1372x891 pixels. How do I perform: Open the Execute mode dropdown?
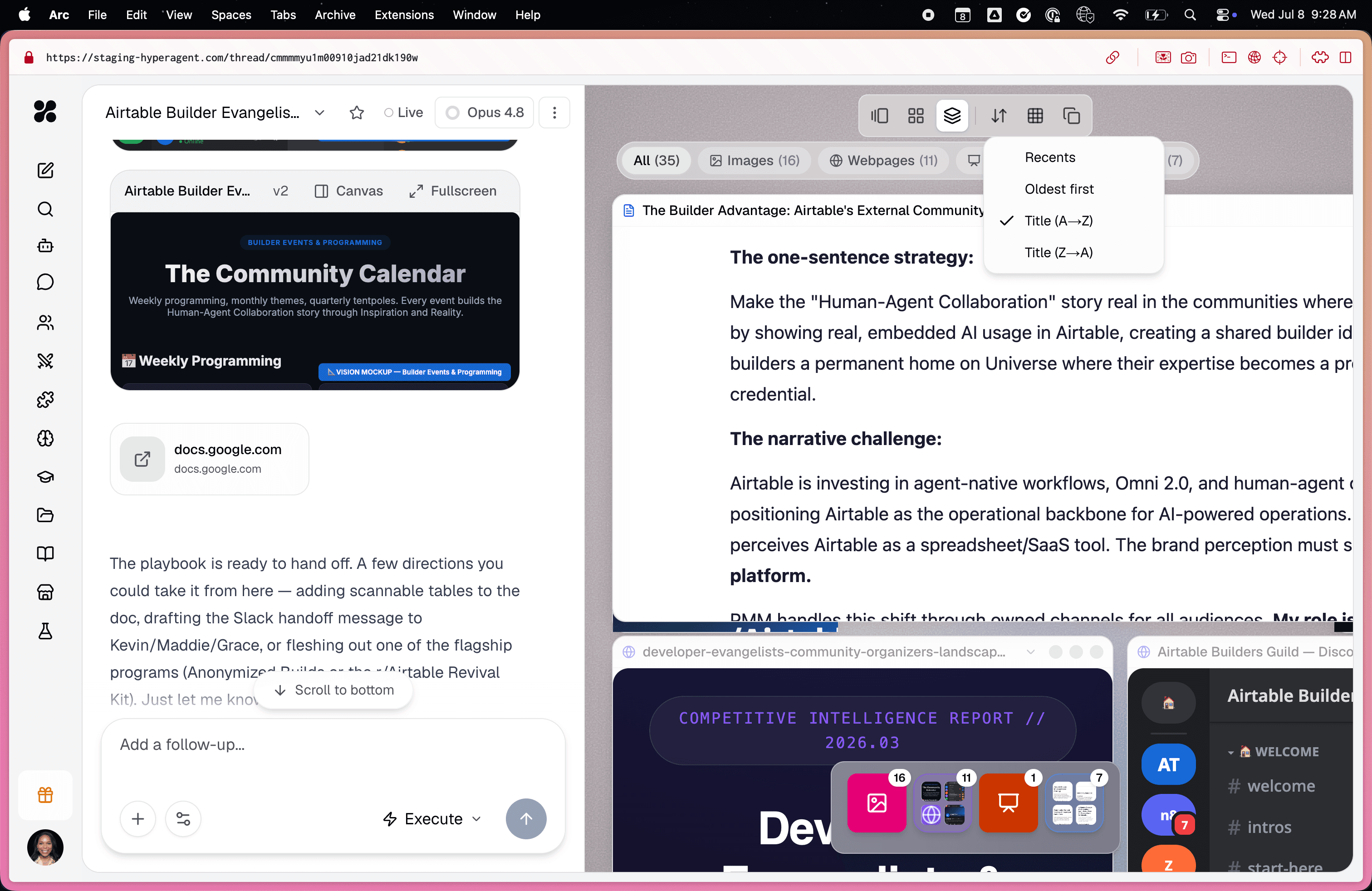click(432, 818)
